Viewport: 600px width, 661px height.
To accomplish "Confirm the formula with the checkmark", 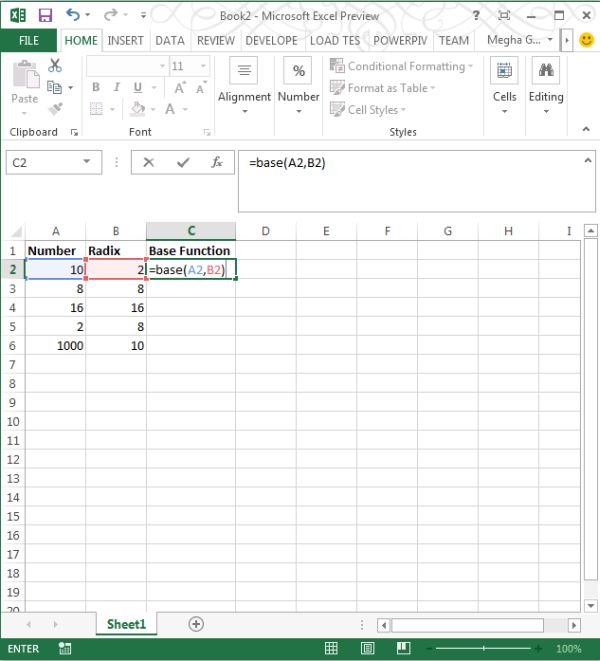I will (183, 162).
